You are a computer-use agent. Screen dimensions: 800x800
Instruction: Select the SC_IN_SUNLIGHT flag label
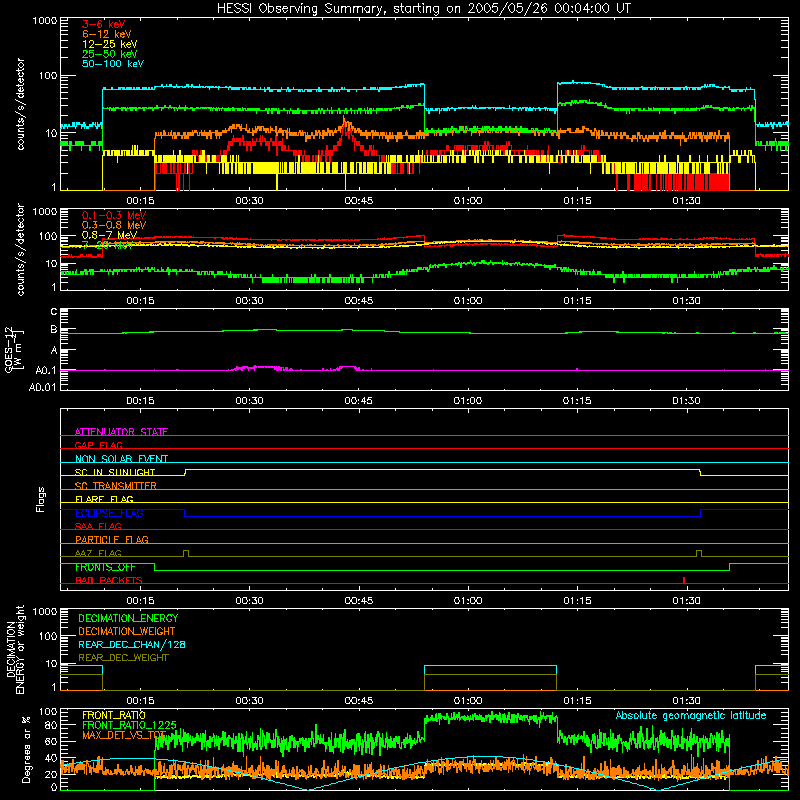click(x=115, y=472)
